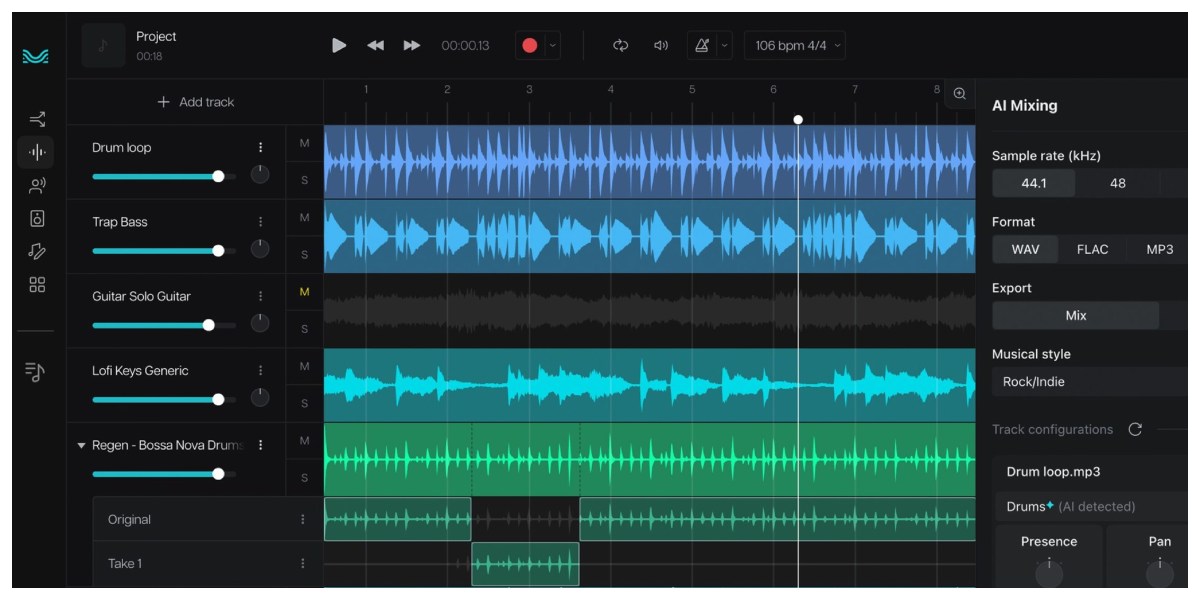1200x600 pixels.
Task: Click the refresh icon beside Track configurations
Action: coord(1135,430)
